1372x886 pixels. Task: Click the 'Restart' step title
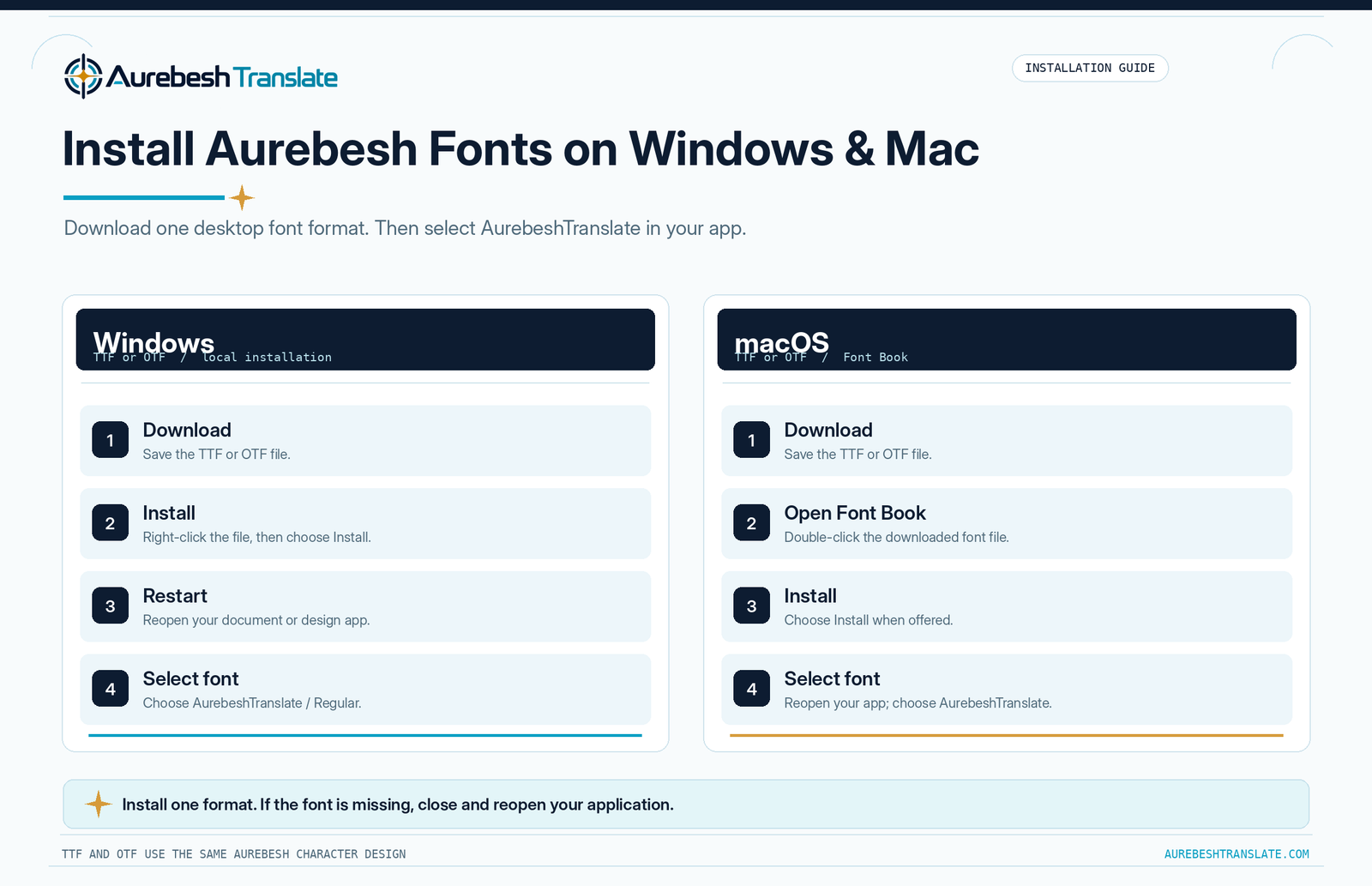tap(175, 596)
